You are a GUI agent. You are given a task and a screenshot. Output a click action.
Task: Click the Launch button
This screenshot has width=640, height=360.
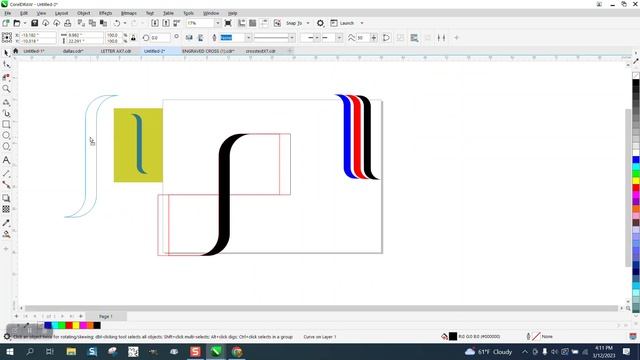click(x=342, y=23)
